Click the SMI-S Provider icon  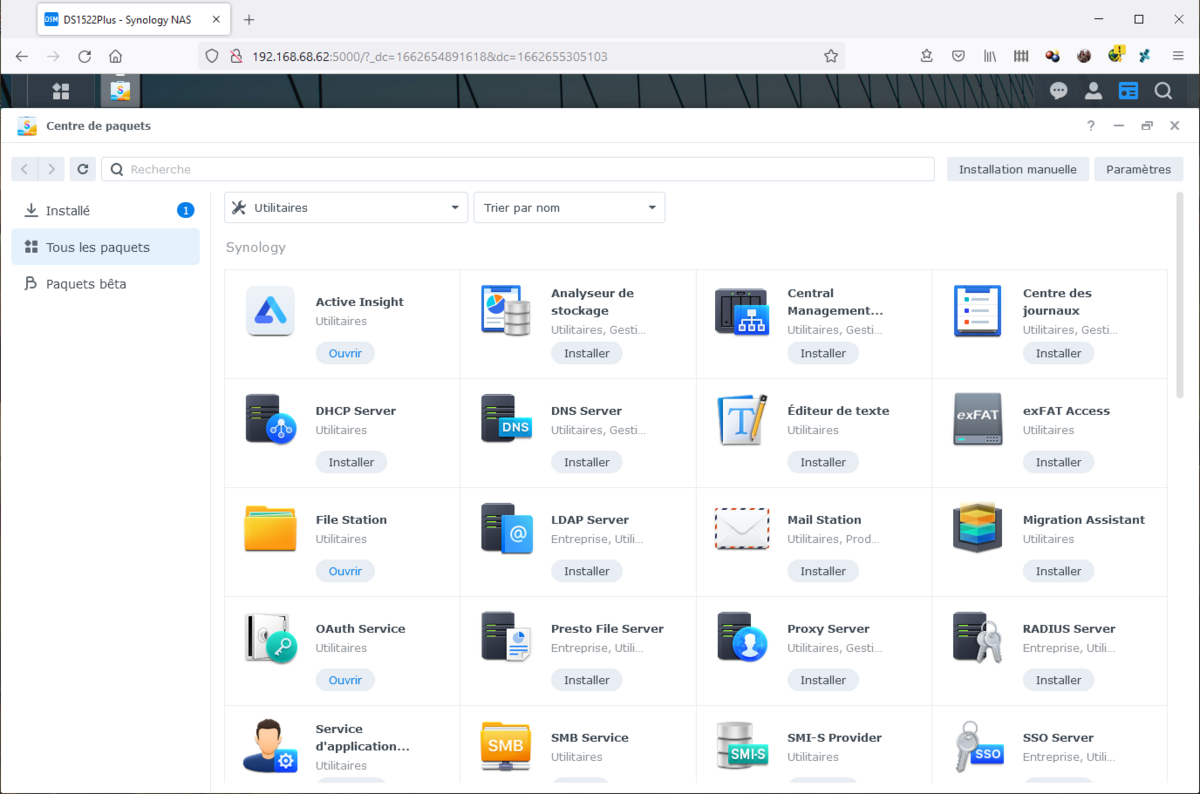(742, 746)
